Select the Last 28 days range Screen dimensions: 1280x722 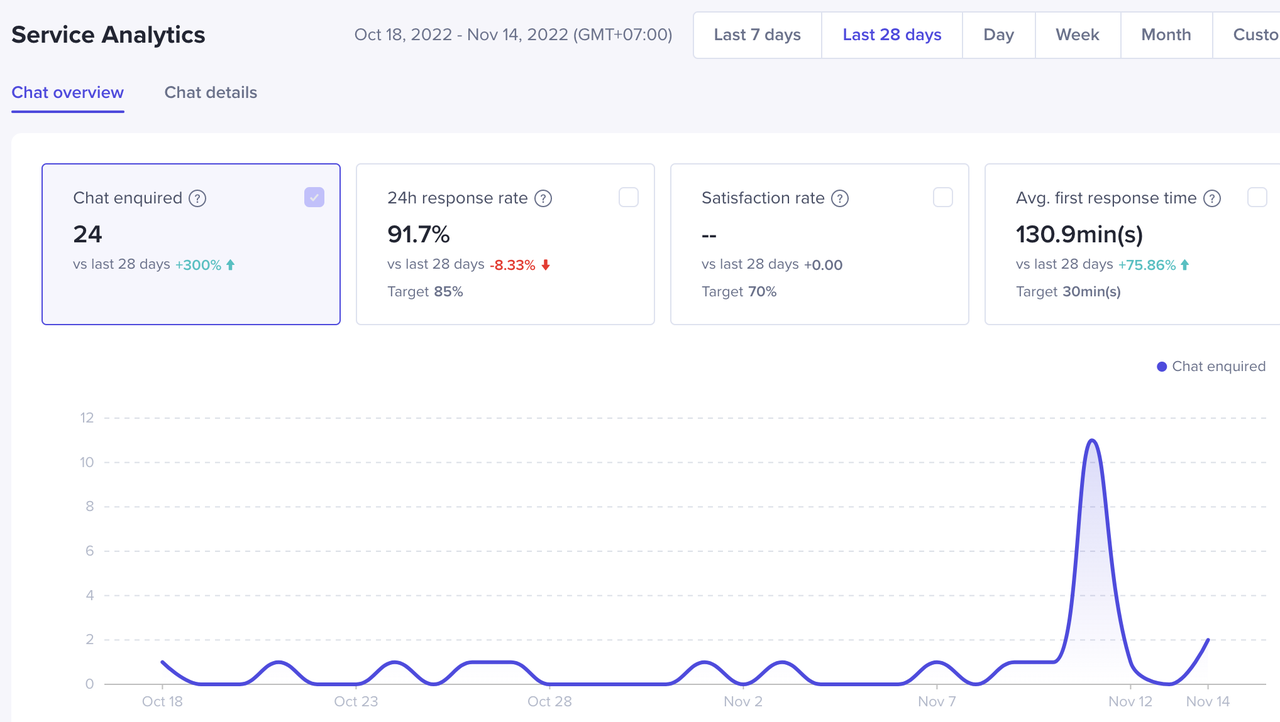(892, 35)
